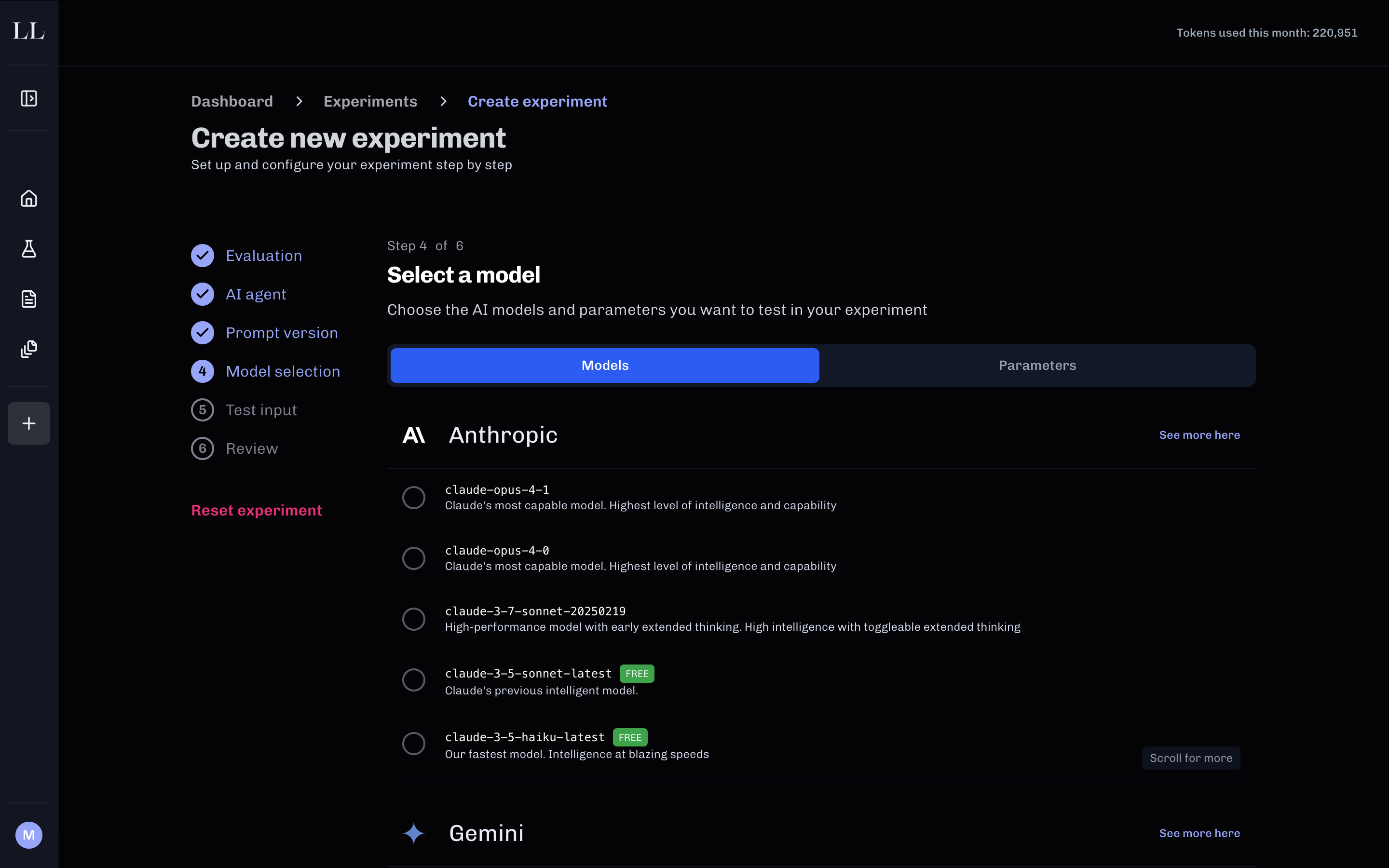Click Reset experiment
1389x868 pixels.
pos(256,510)
